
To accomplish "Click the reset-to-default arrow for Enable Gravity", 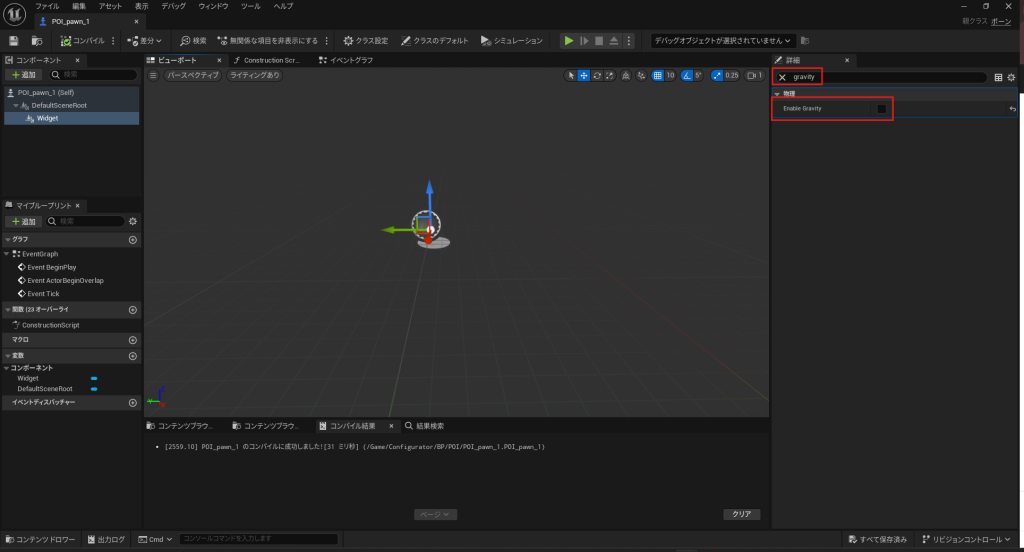I will click(1012, 109).
